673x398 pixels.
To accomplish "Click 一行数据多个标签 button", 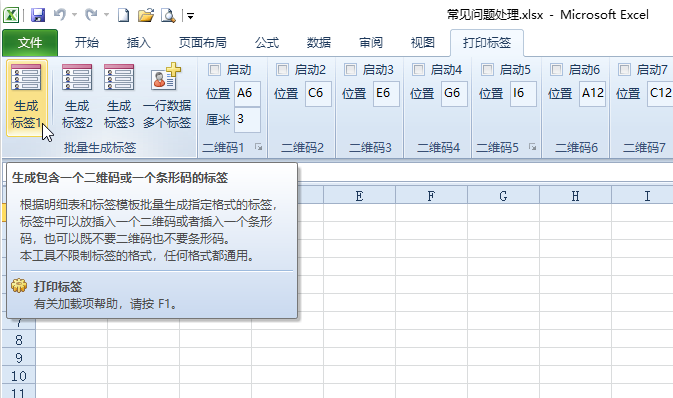I will coord(167,97).
